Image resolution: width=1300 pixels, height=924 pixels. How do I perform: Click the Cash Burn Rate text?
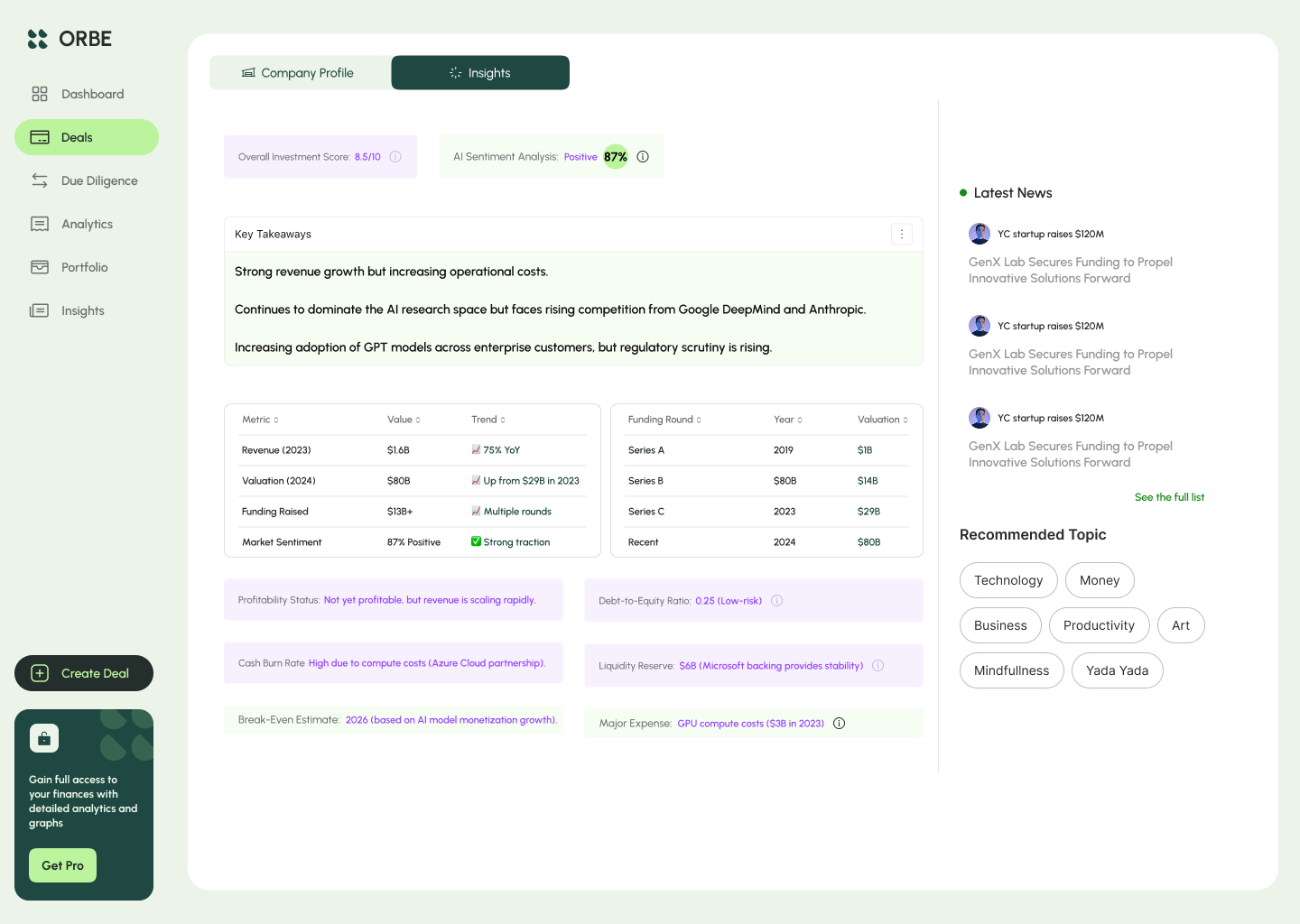pos(392,663)
